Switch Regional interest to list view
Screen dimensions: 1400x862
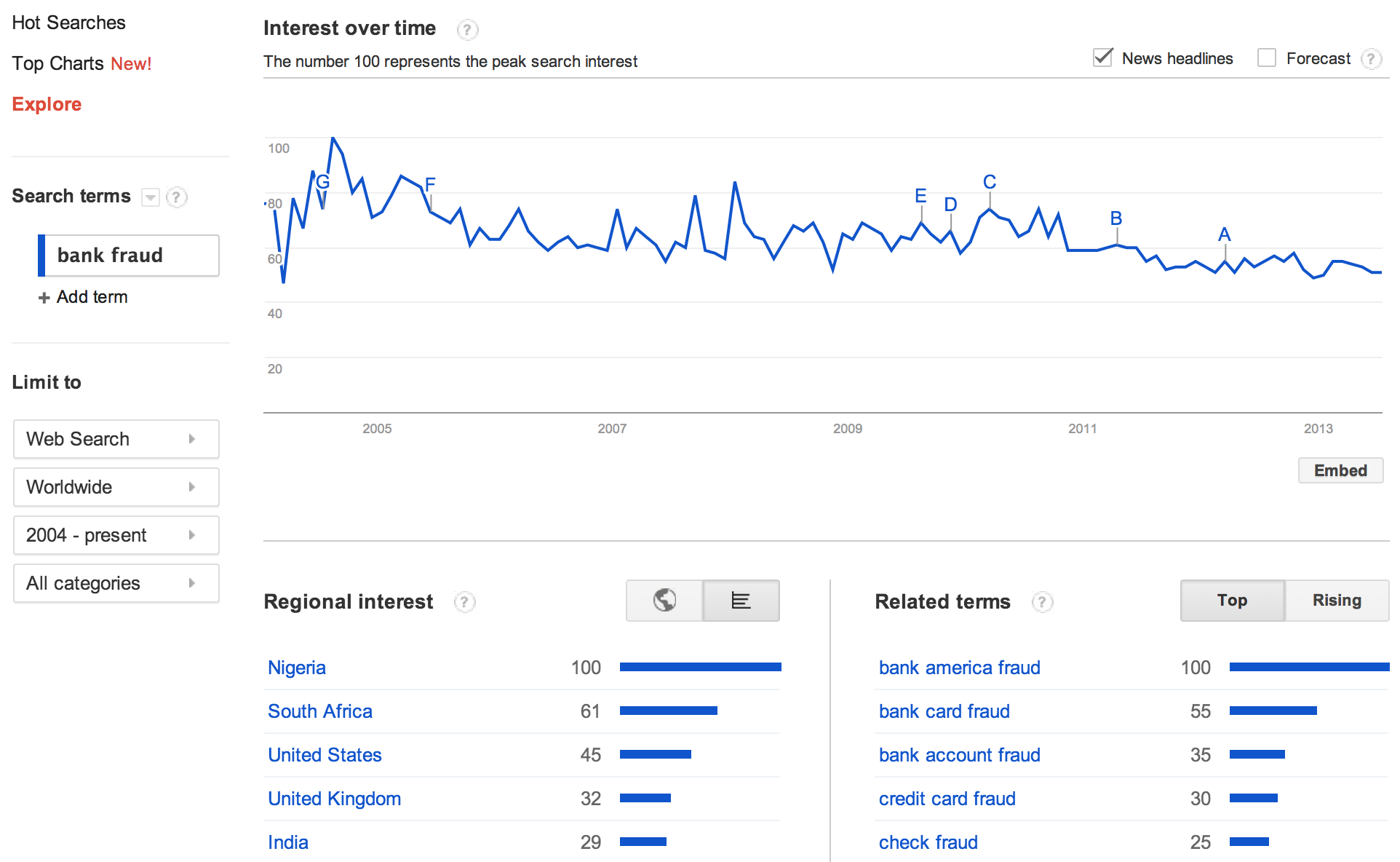click(741, 601)
